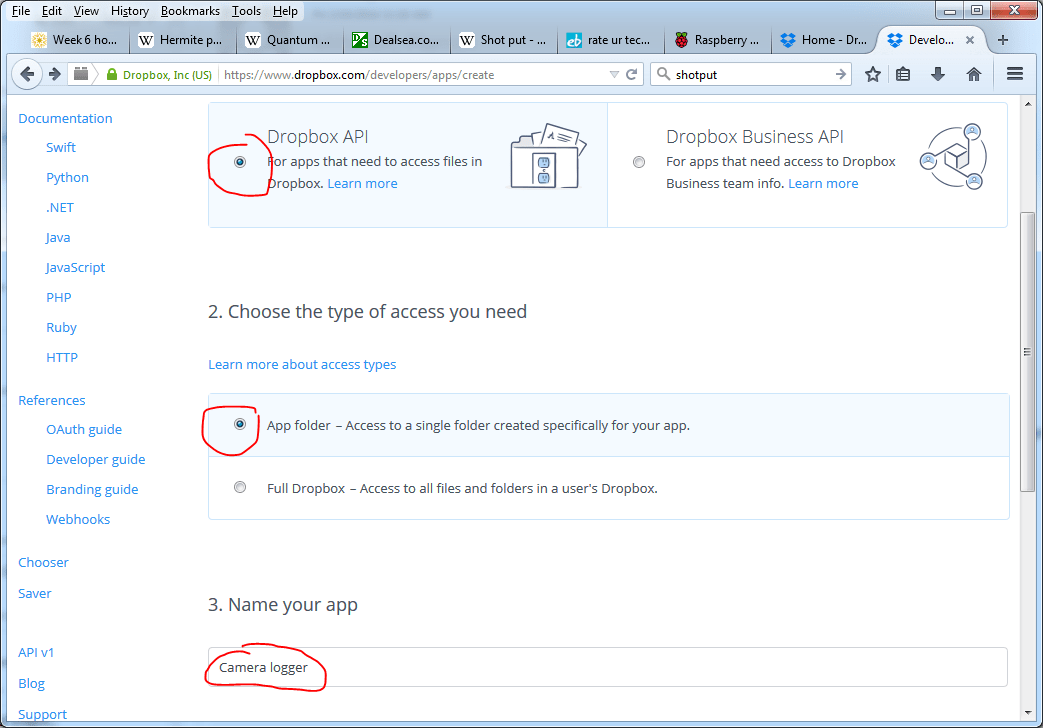1043x728 pixels.
Task: Open the Chooser link
Action: [x=43, y=563]
